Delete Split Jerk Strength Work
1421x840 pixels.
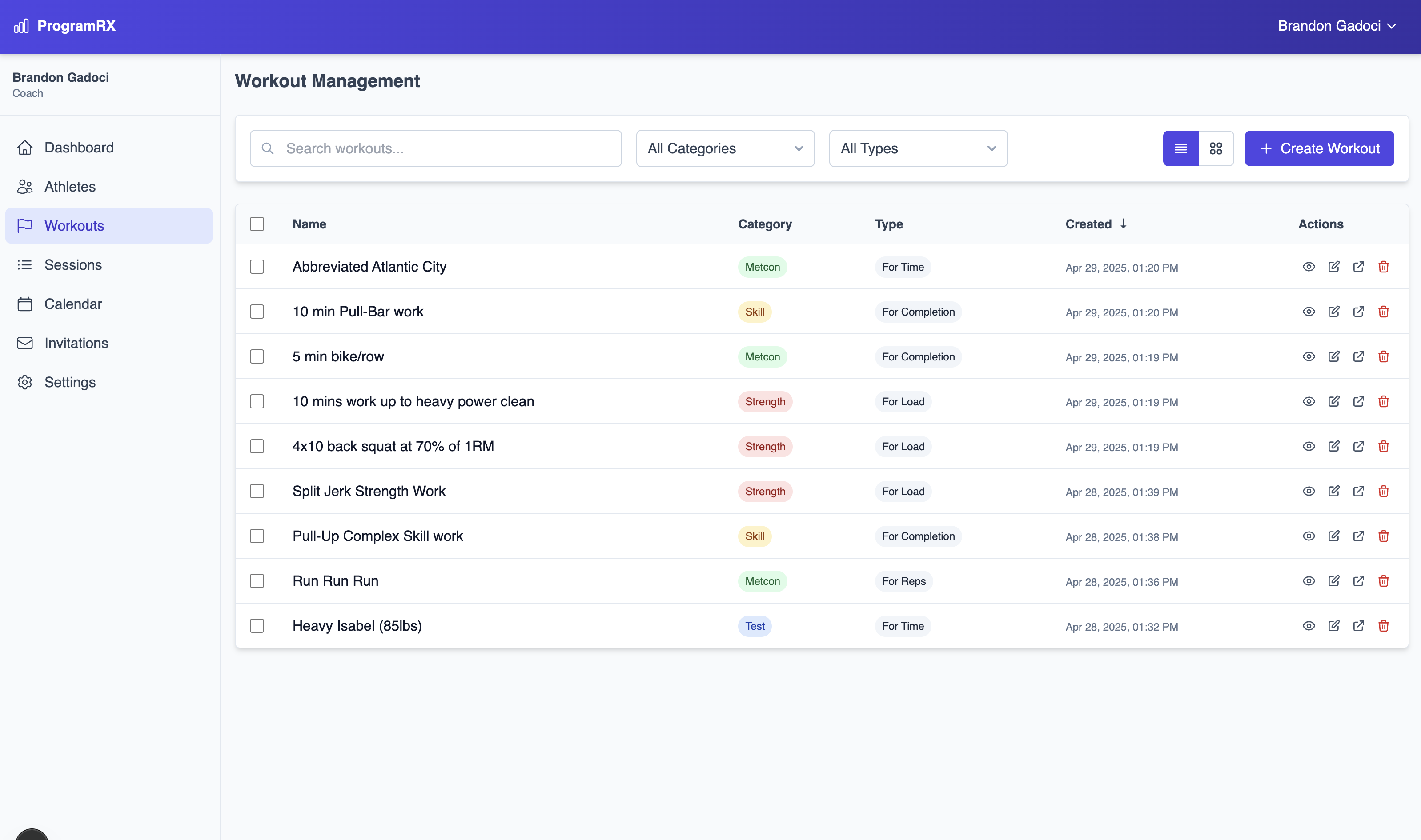point(1383,491)
